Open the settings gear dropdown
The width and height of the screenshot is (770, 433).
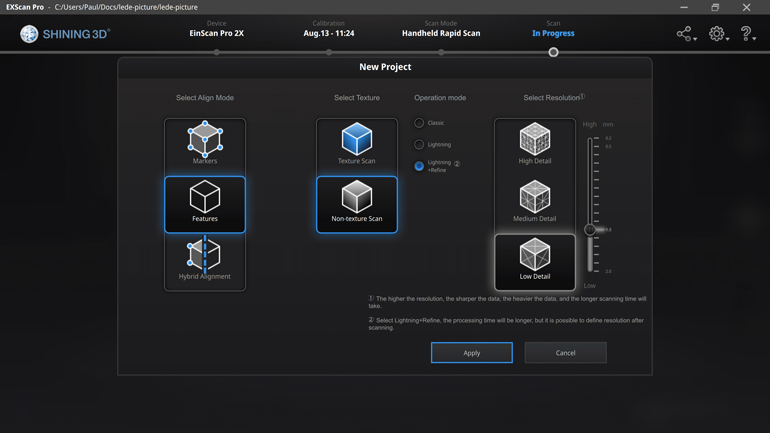[718, 34]
